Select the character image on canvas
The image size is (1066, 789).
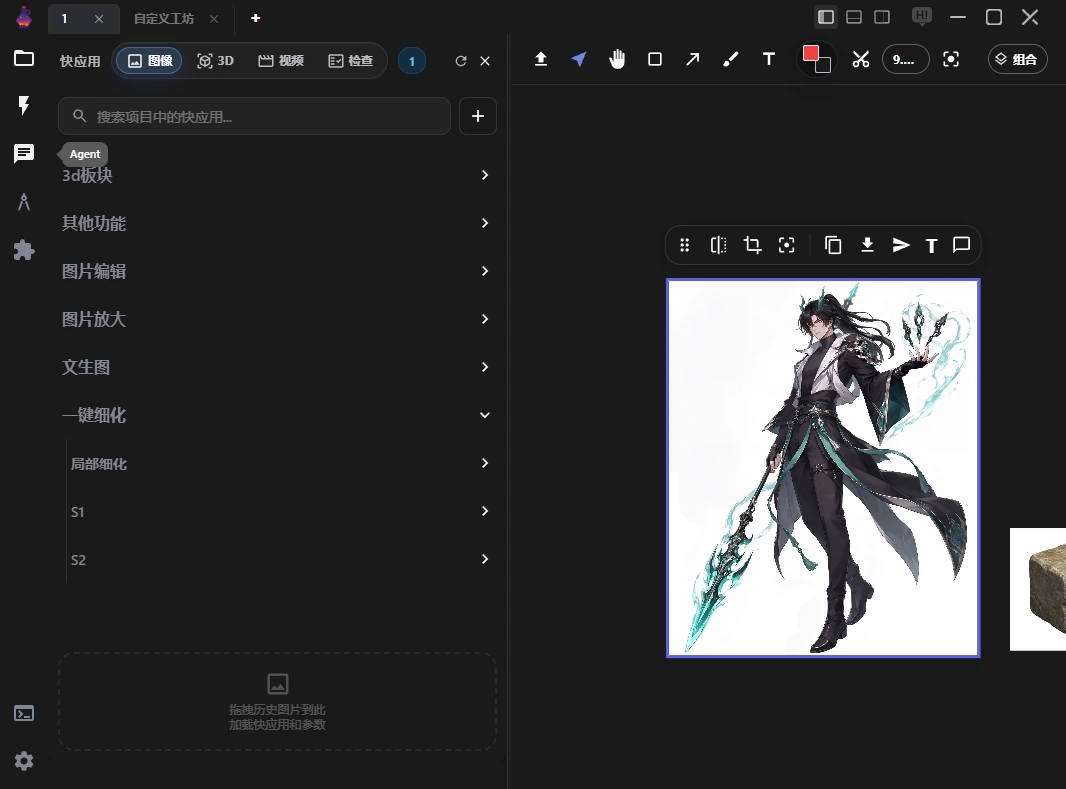pos(823,468)
